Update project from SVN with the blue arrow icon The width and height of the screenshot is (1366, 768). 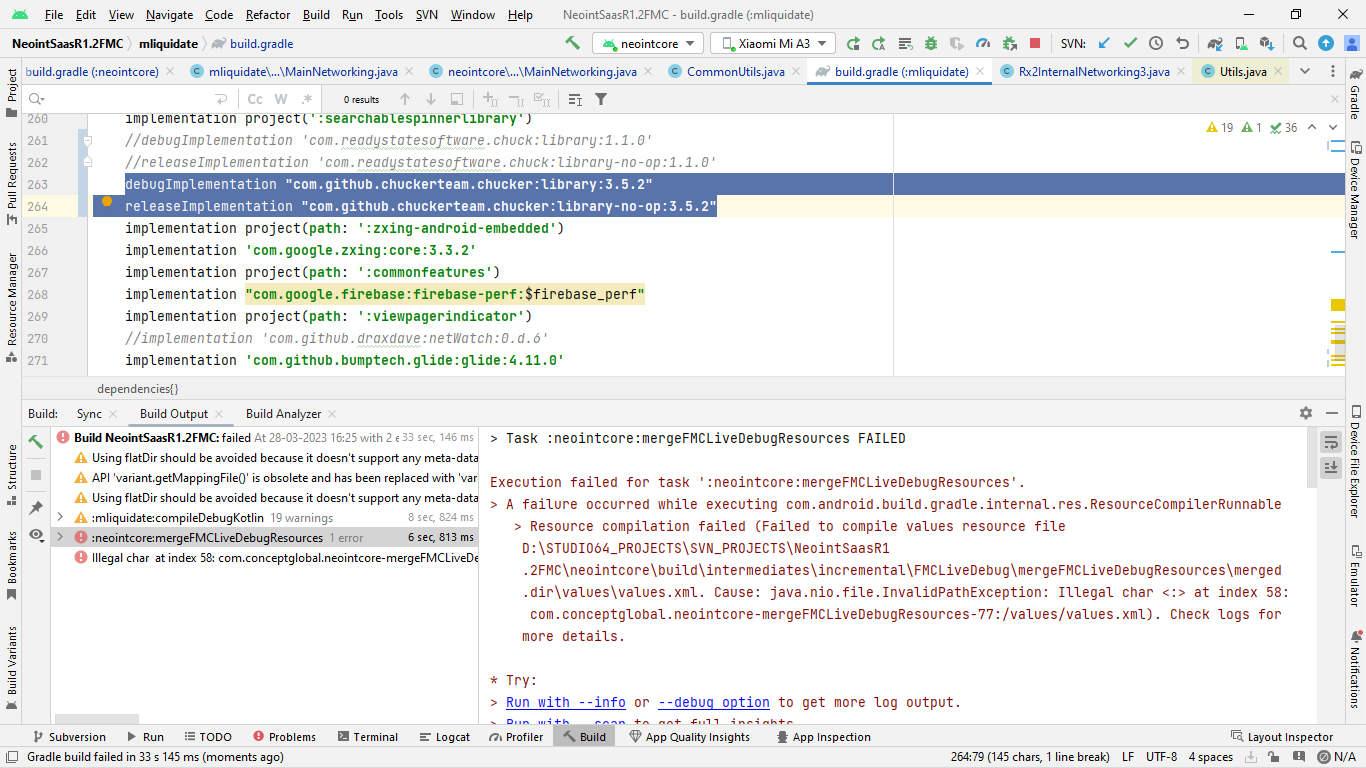1103,44
